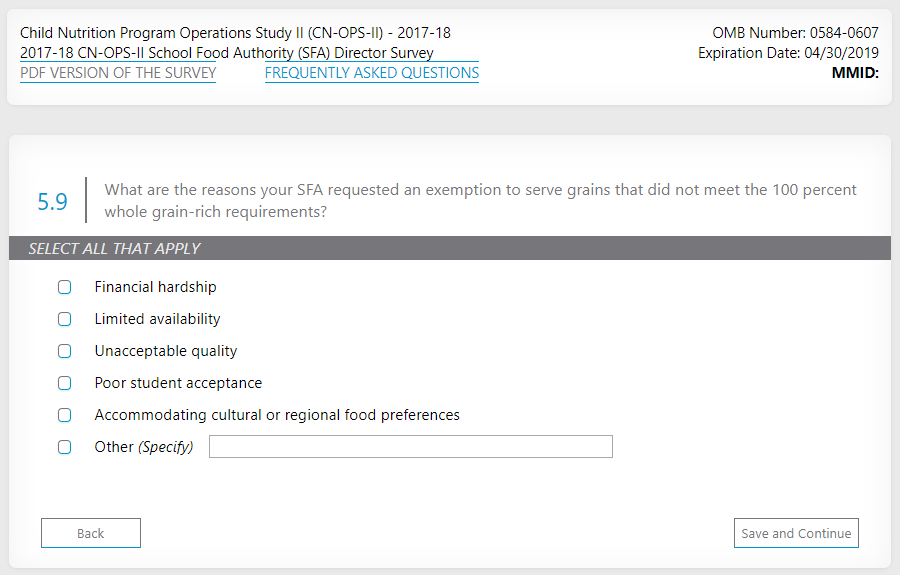Click the Unacceptable quality option label
Screen dimensions: 900x575
tap(166, 351)
